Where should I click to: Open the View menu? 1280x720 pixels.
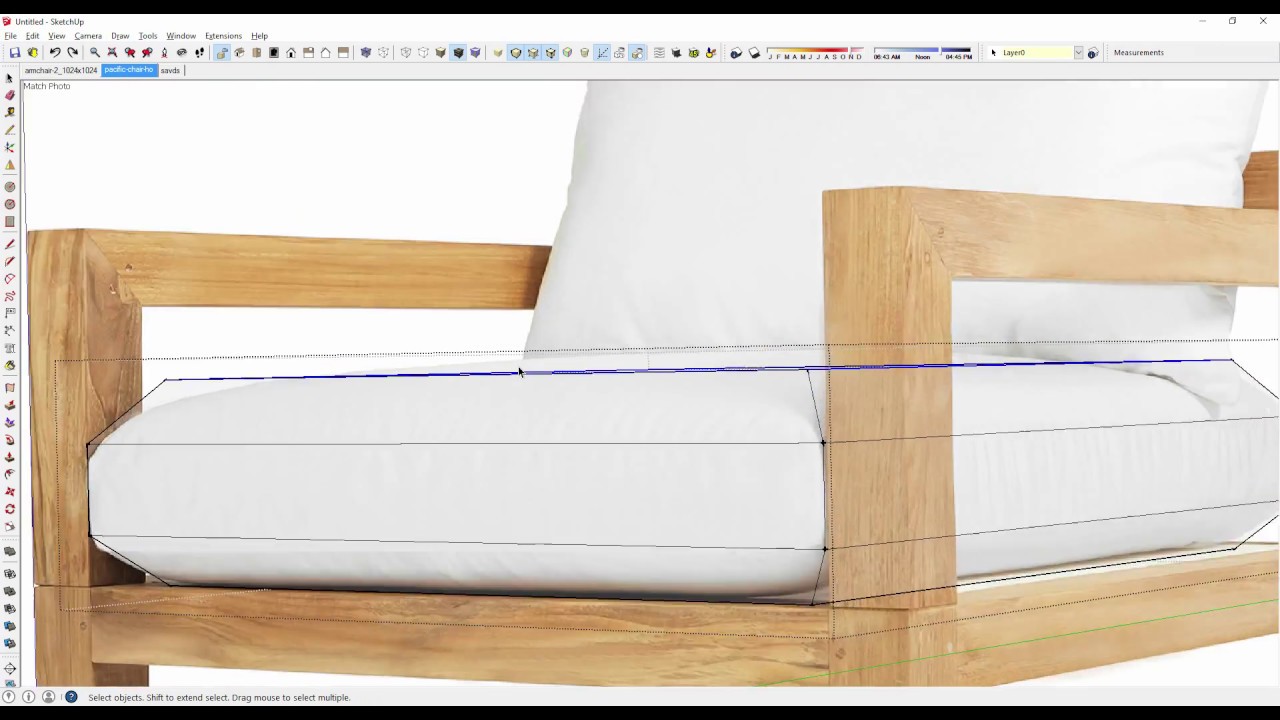point(57,36)
